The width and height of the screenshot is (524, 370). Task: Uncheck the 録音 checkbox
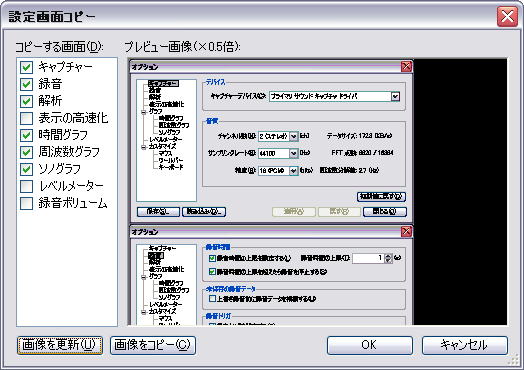pos(26,84)
